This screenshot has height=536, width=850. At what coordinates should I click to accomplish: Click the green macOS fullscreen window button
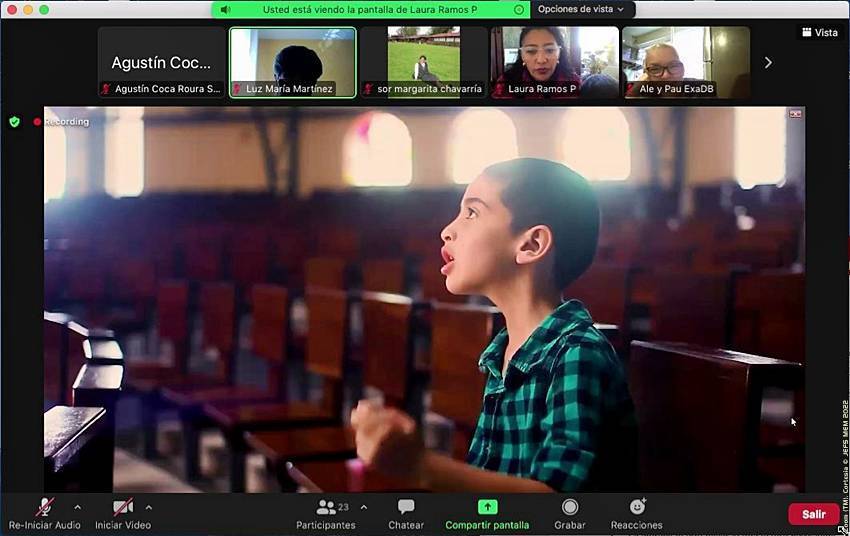(x=44, y=9)
